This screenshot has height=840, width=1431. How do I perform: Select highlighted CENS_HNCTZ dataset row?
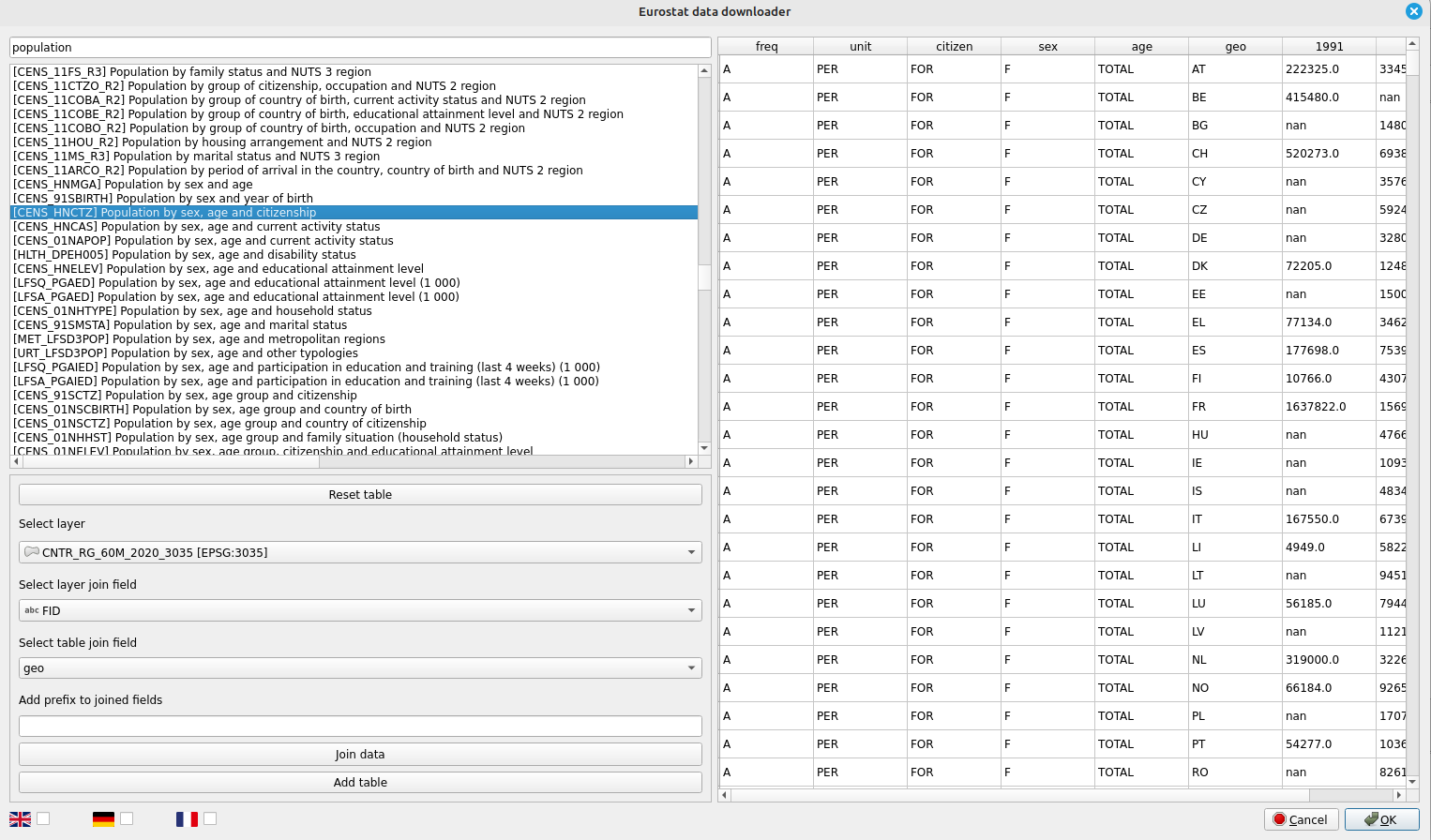pyautogui.click(x=354, y=213)
